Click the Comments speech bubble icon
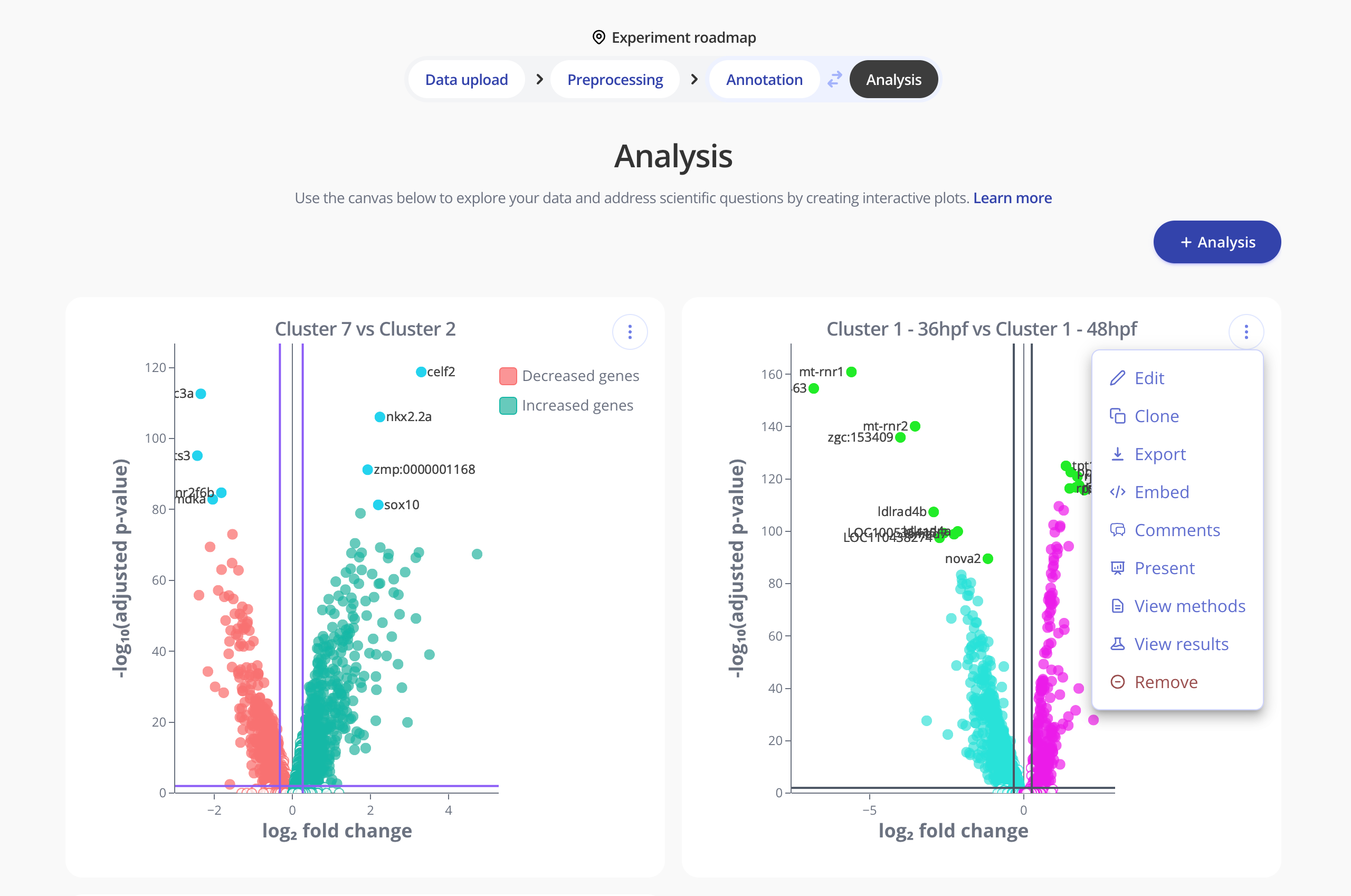The width and height of the screenshot is (1351, 896). (1117, 530)
